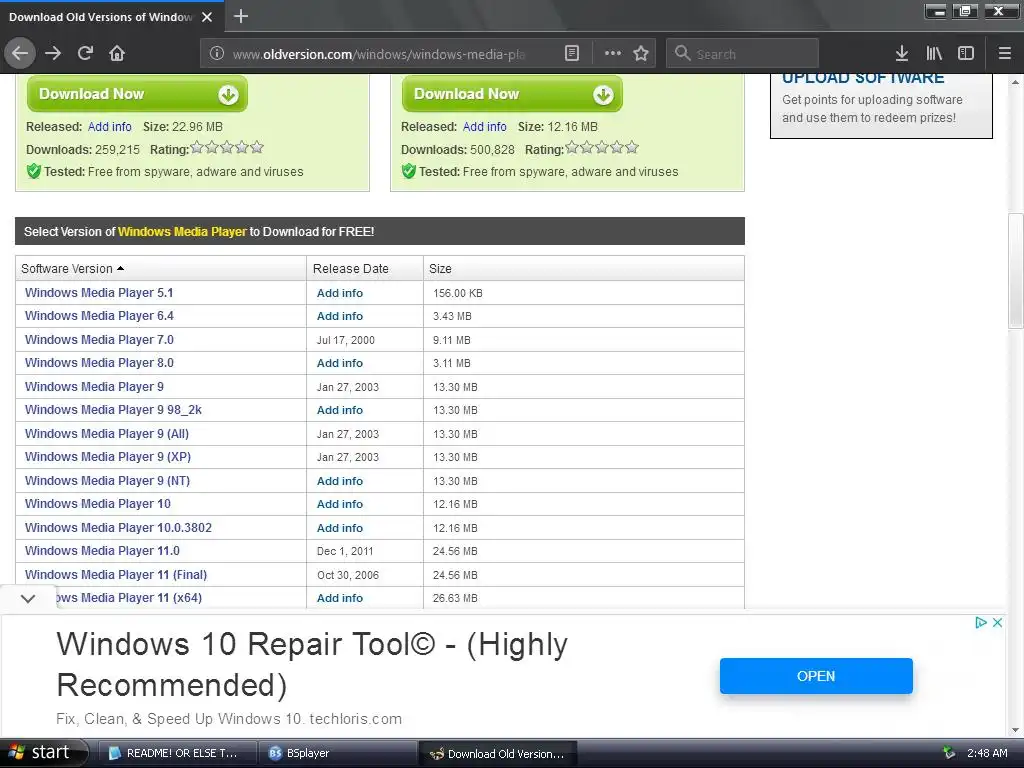Viewport: 1024px width, 768px height.
Task: Click the Jul 17, 2000 release date
Action: pyautogui.click(x=345, y=340)
